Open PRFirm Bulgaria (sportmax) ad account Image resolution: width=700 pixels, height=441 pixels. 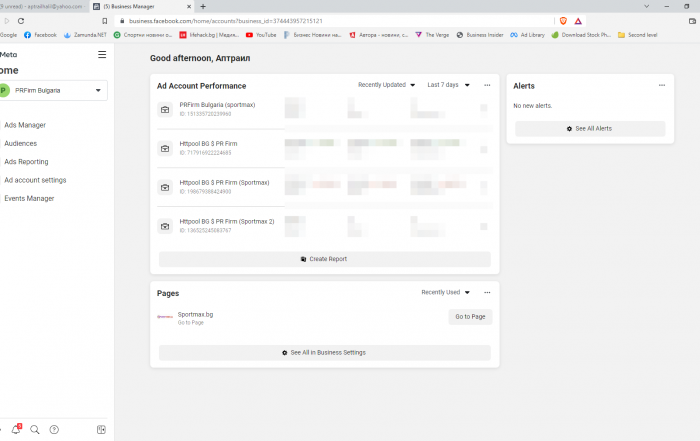pos(217,105)
